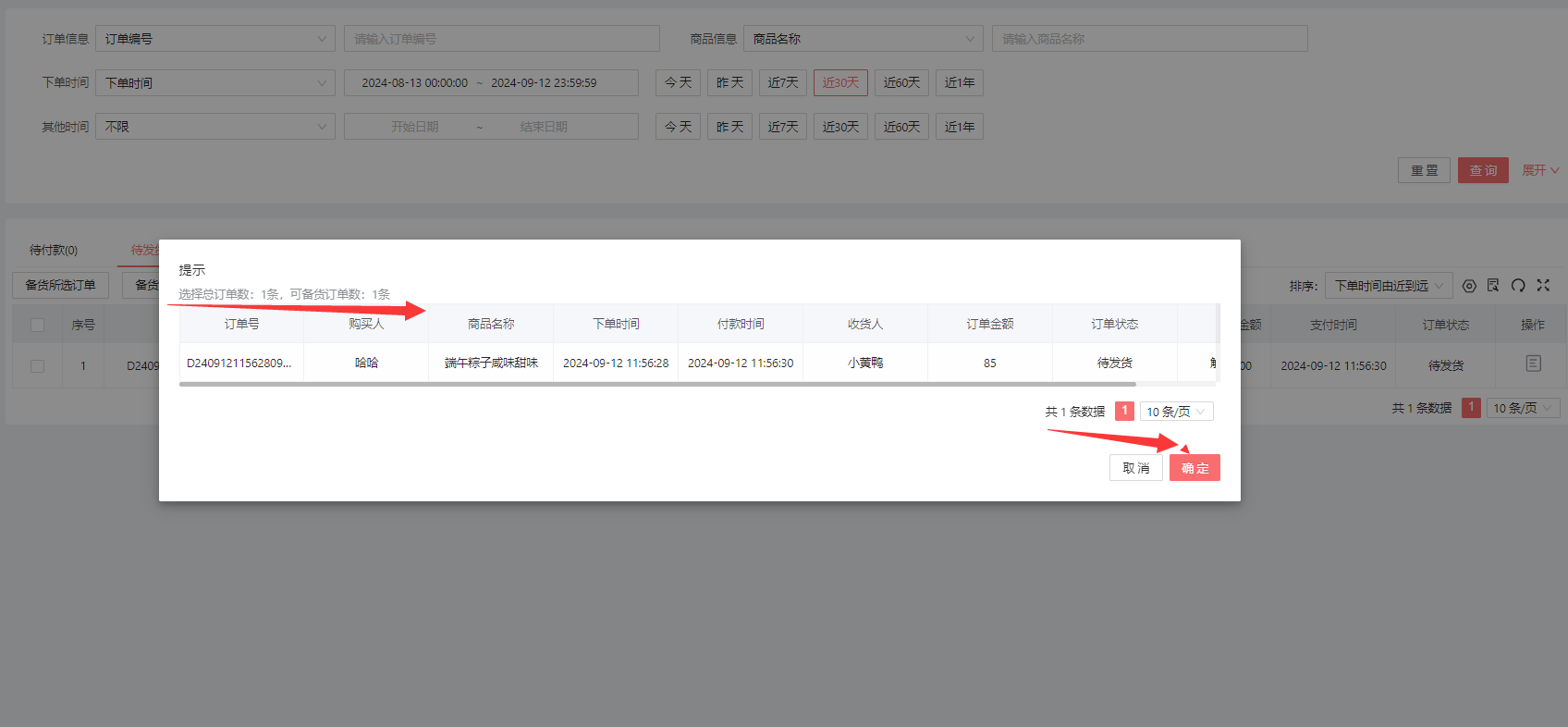Click the refresh icon above the table
This screenshot has height=727, width=1568.
[x=1518, y=286]
